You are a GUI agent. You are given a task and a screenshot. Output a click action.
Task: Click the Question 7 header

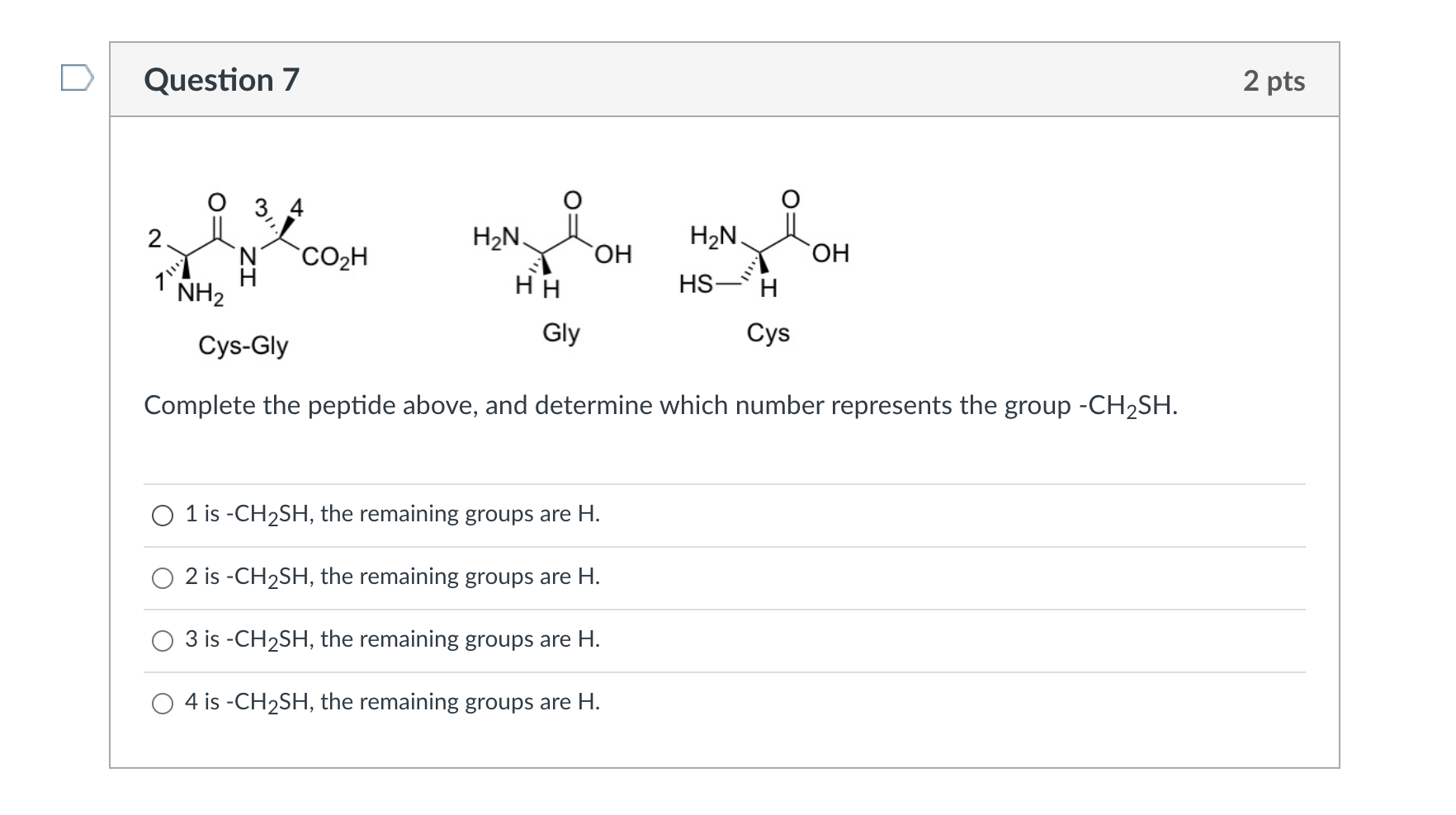pyautogui.click(x=221, y=80)
